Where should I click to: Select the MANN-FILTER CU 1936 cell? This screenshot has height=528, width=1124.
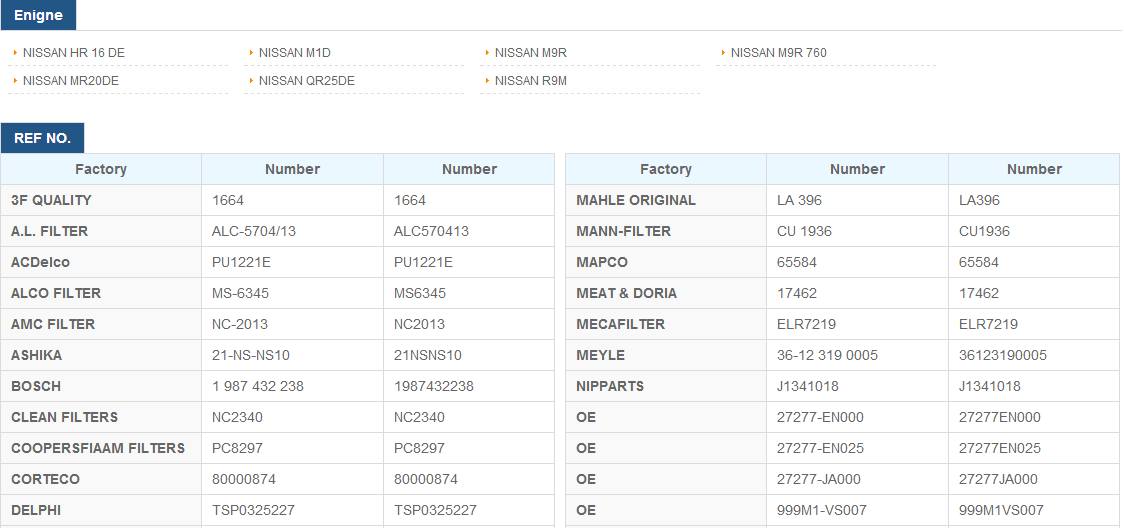[x=857, y=231]
